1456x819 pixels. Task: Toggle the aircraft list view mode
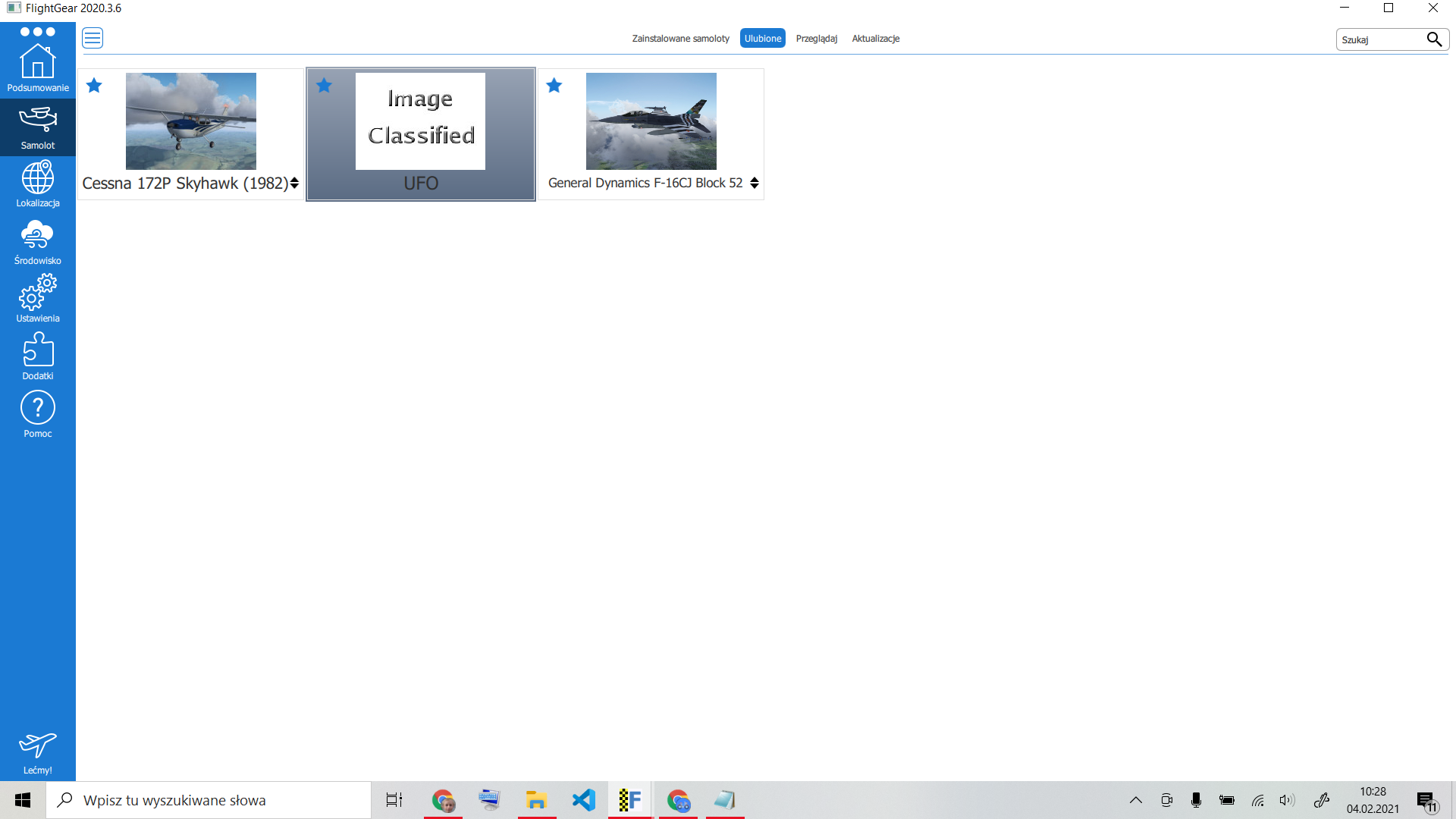click(x=93, y=38)
